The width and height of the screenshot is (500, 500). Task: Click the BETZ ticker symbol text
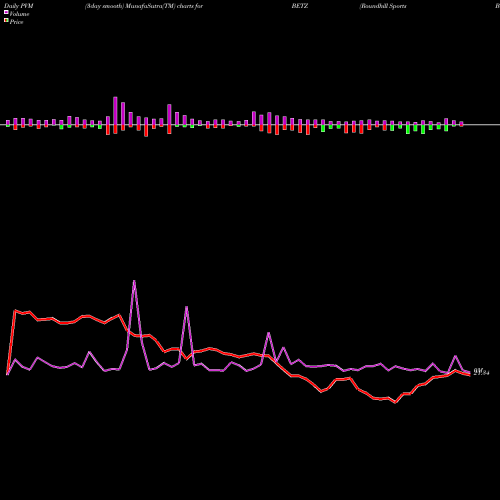[300, 6]
